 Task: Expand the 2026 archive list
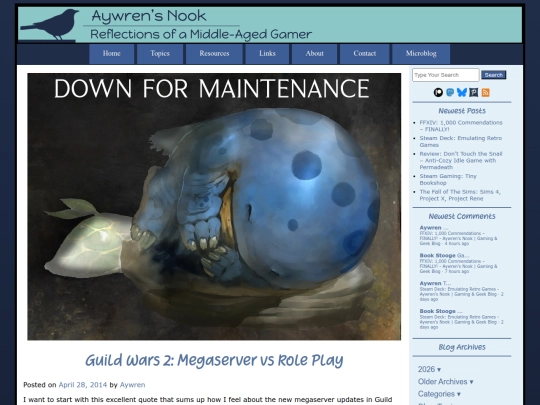[x=429, y=369]
